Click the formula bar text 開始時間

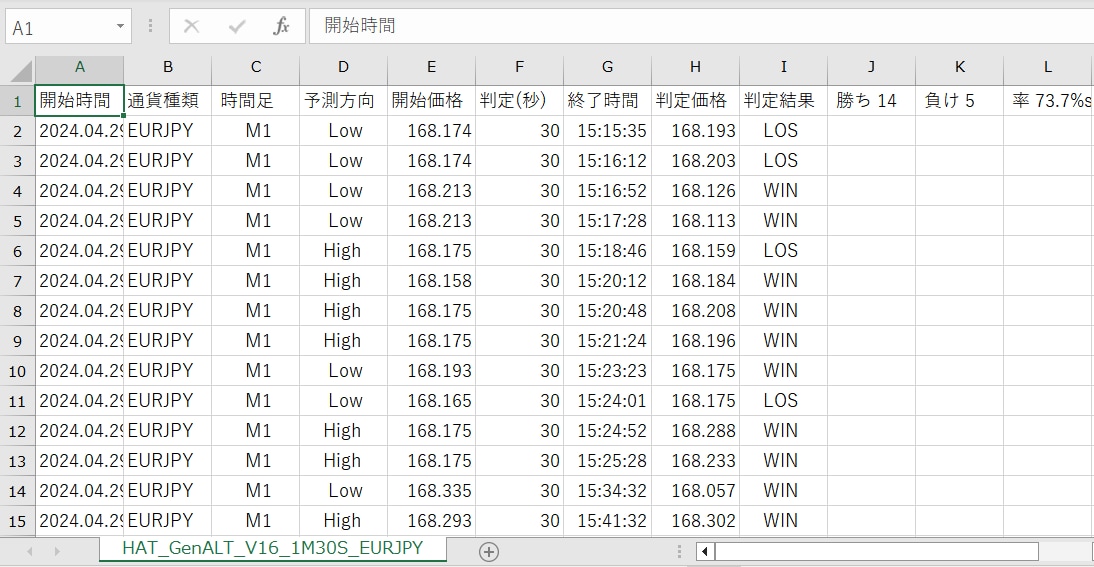pos(360,26)
